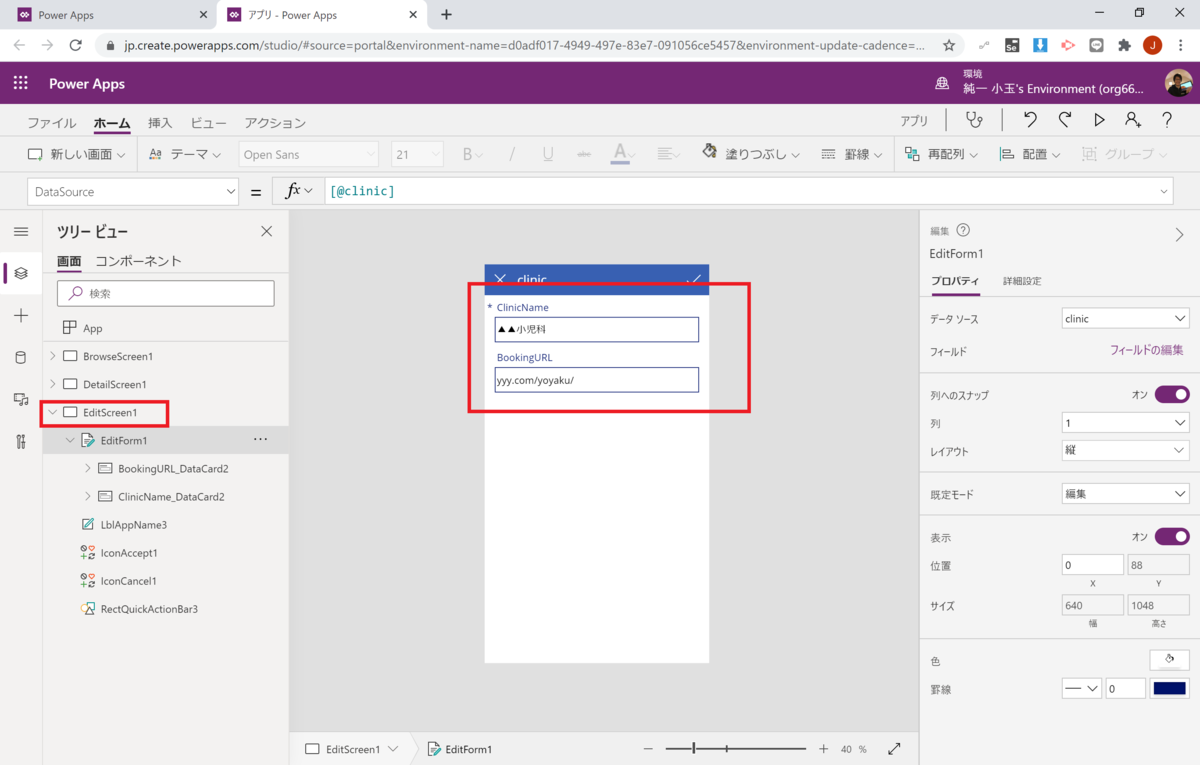The height and width of the screenshot is (765, 1200).
Task: Click the fit-to-window expand icon
Action: (x=894, y=748)
